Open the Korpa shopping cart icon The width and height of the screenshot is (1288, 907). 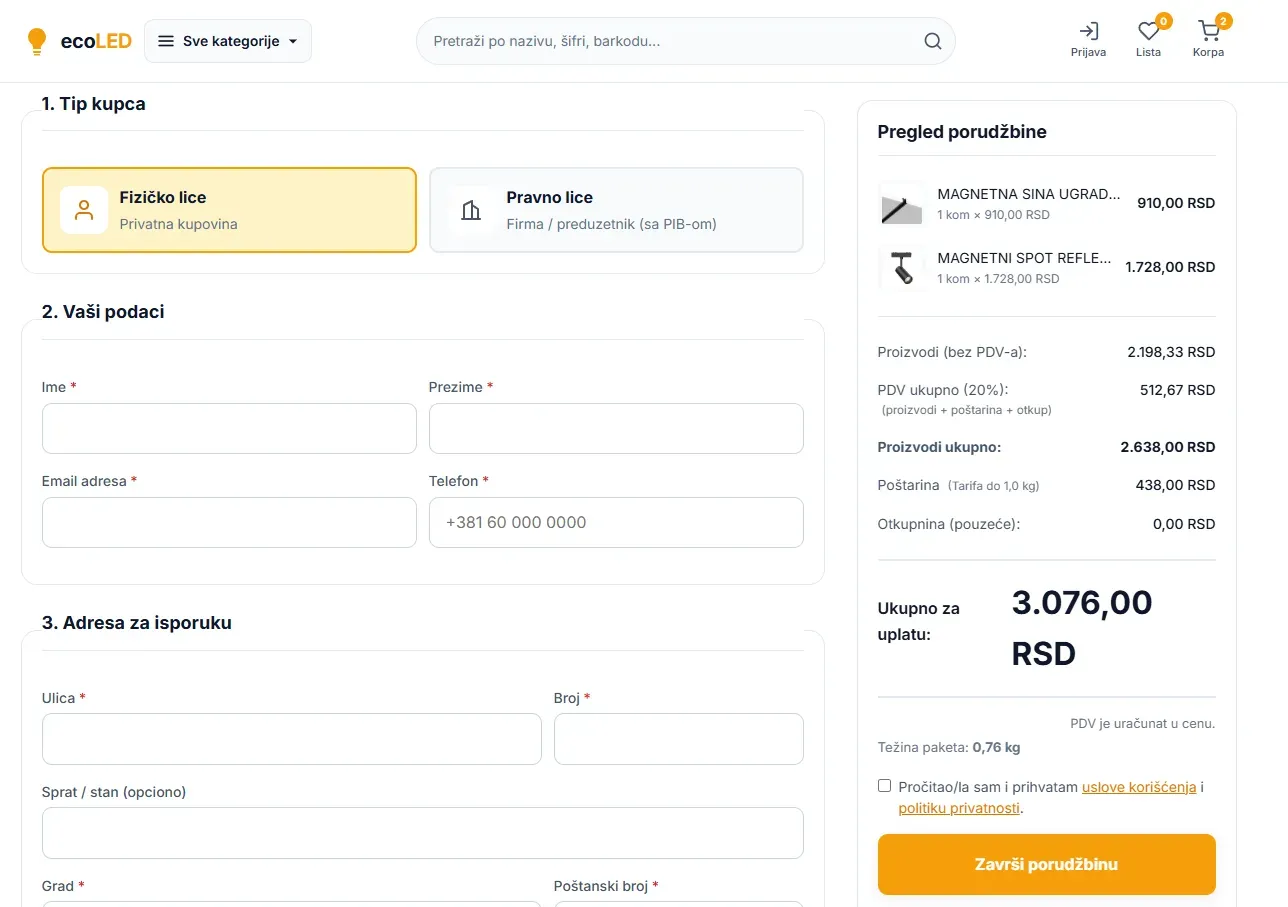click(x=1208, y=39)
